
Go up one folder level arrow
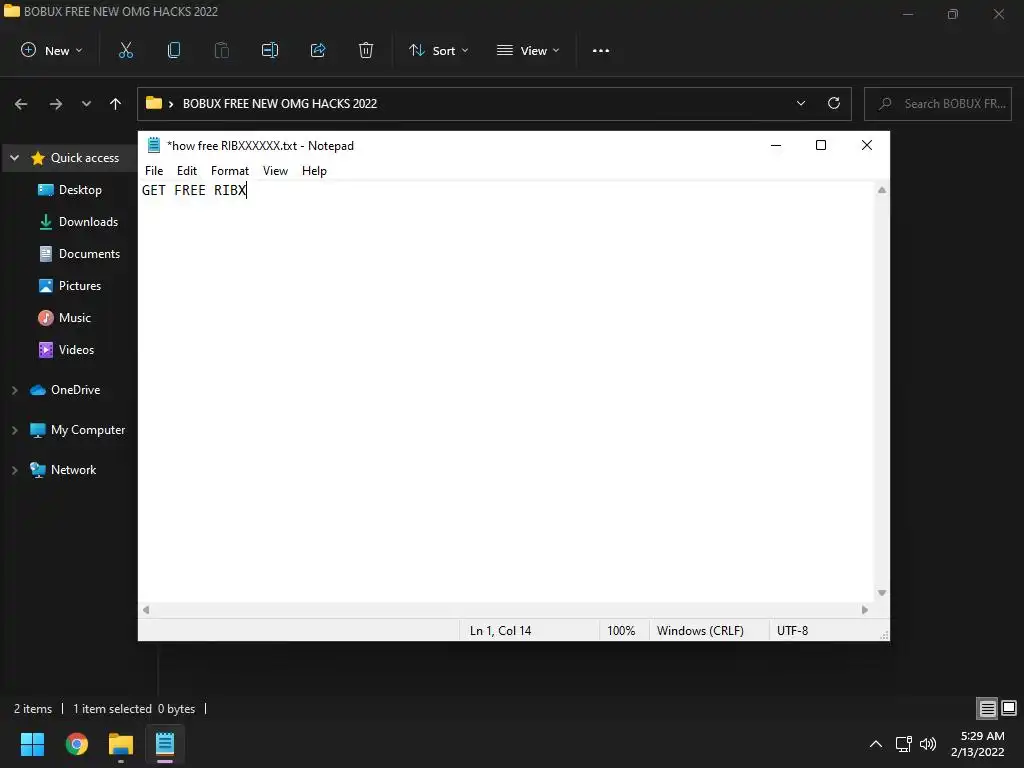pos(116,104)
